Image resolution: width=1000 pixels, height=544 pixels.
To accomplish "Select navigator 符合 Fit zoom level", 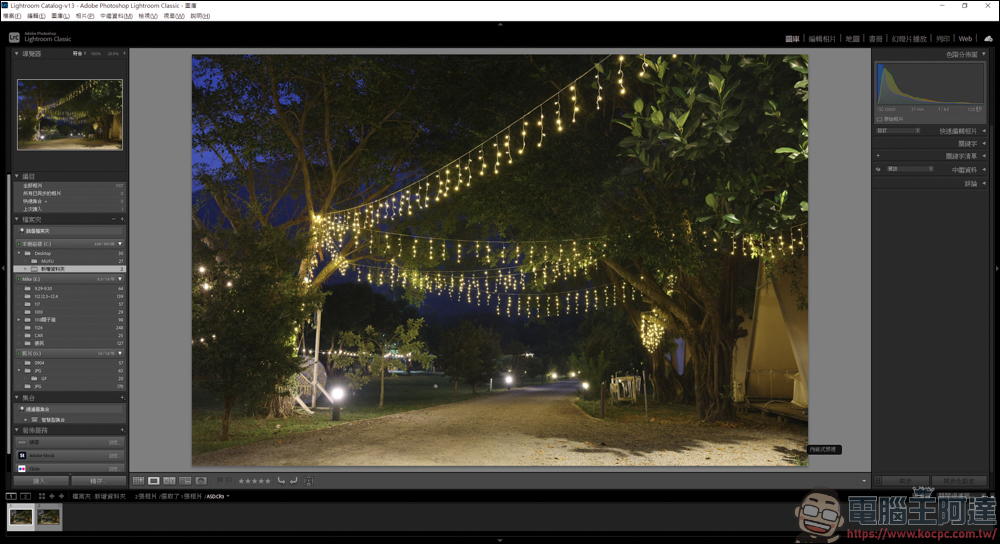I will 78,54.
